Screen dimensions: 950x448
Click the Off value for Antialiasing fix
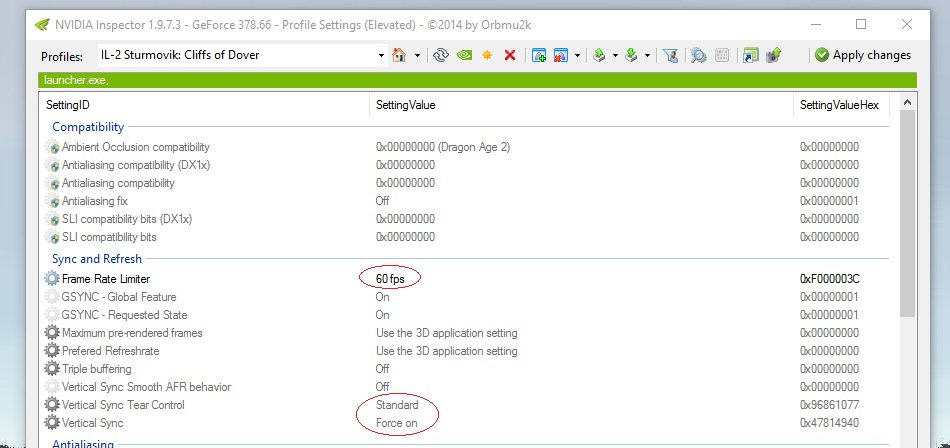382,201
